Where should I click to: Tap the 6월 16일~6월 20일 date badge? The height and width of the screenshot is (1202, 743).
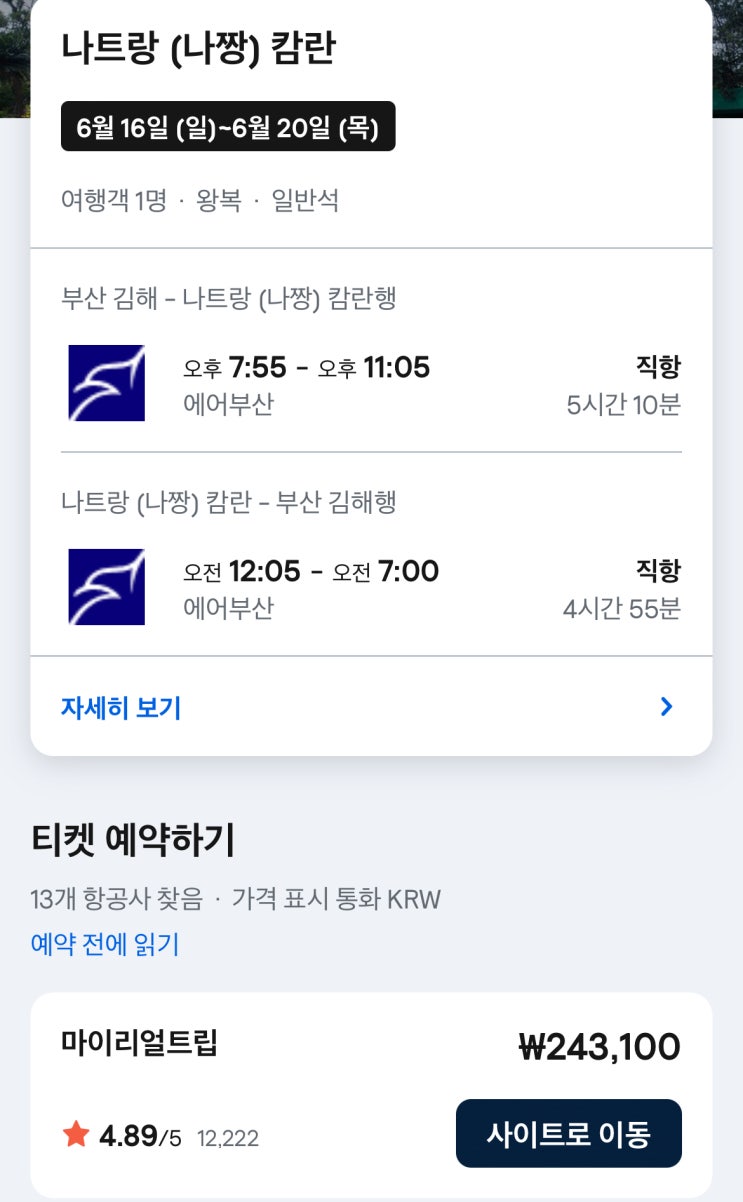(228, 127)
